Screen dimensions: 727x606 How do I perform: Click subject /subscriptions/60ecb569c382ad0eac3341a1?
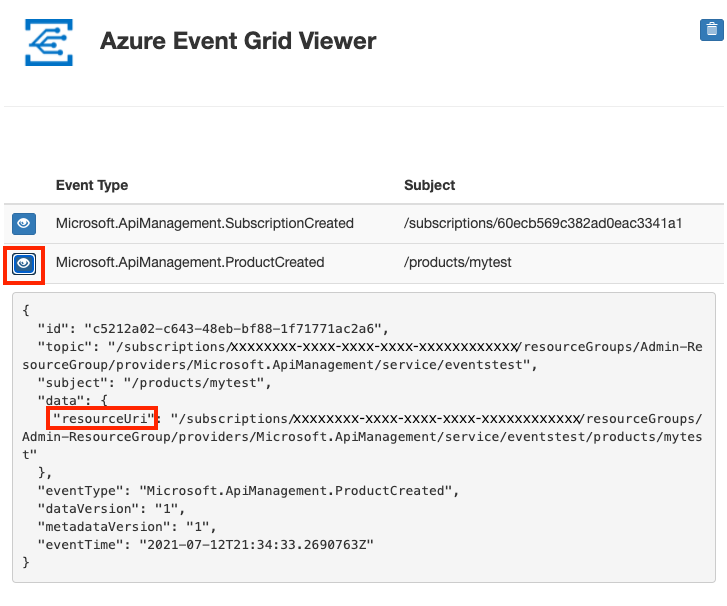(543, 223)
